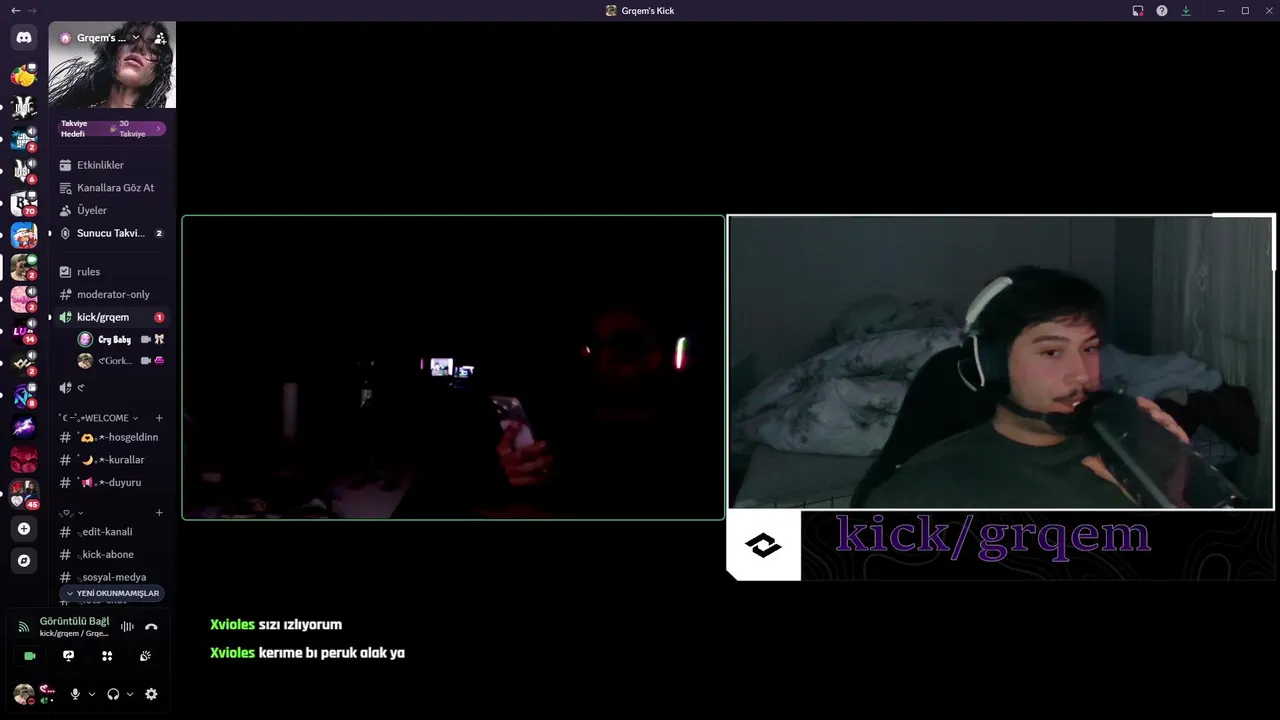Create a channel in the heart category
Screen dimensions: 1280x720
[159, 513]
